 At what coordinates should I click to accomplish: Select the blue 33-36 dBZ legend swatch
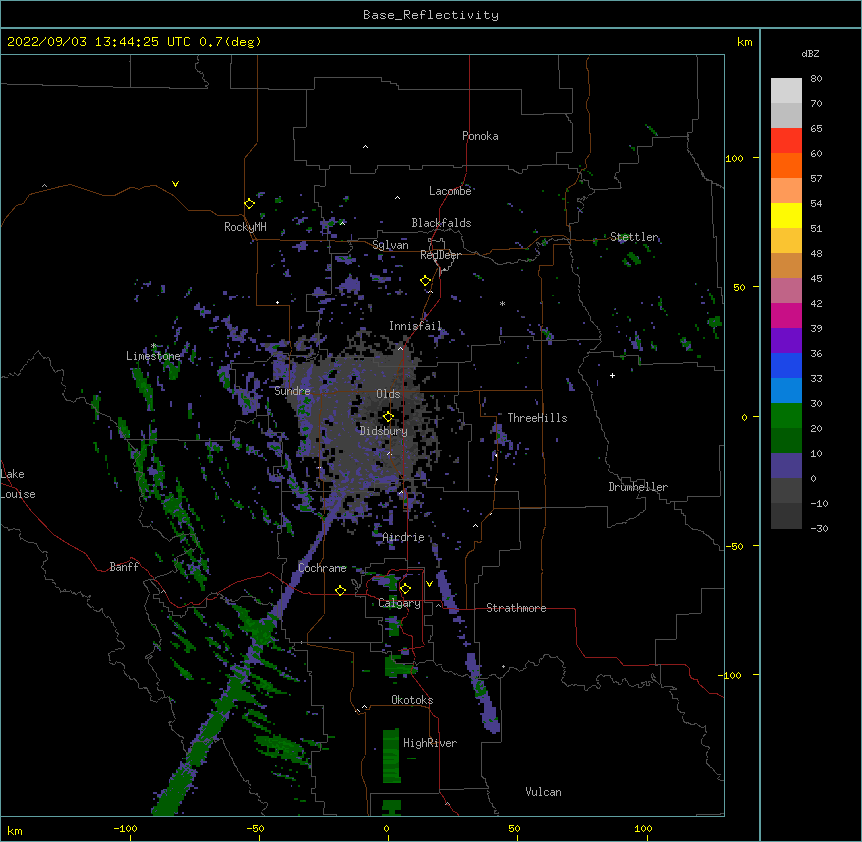point(786,365)
